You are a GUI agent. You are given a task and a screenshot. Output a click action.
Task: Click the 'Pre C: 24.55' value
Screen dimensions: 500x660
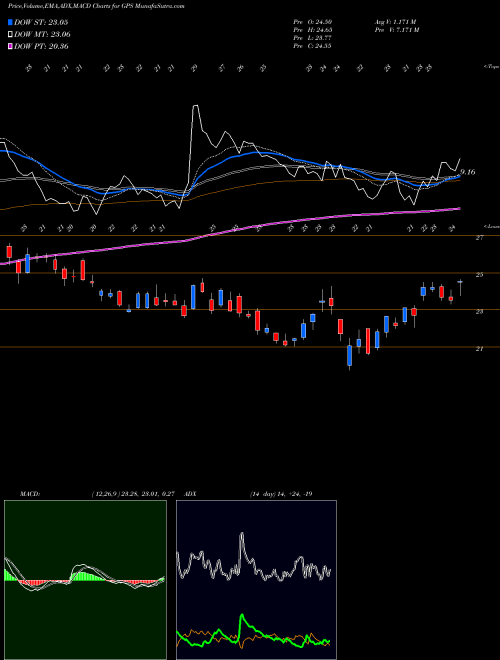(313, 46)
